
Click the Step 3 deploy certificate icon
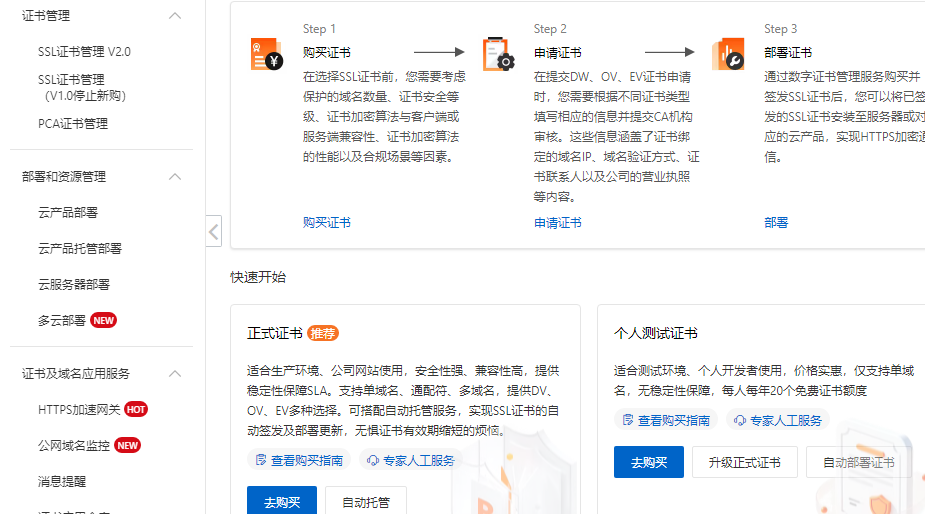[x=728, y=54]
